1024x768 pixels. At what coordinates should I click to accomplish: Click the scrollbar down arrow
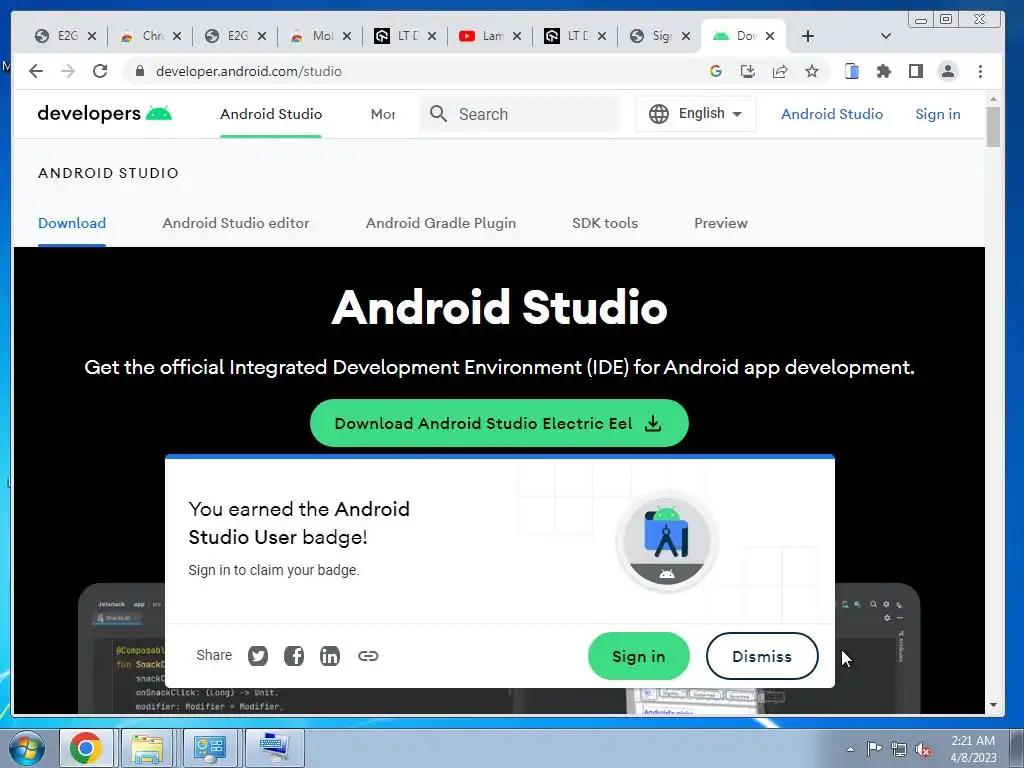pyautogui.click(x=993, y=705)
